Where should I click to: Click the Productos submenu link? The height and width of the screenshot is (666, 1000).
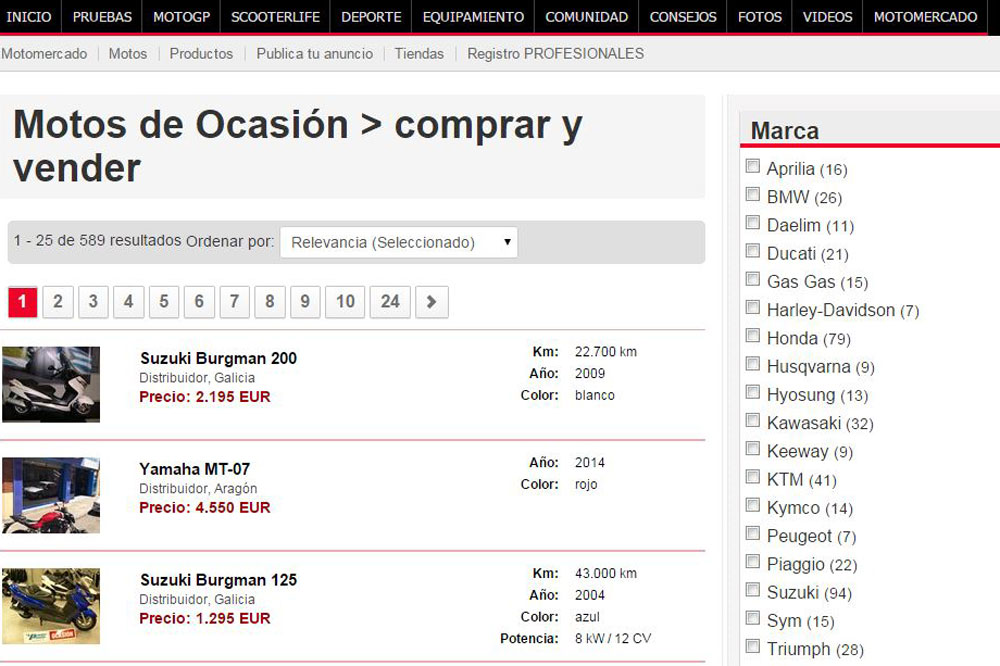pyautogui.click(x=201, y=54)
